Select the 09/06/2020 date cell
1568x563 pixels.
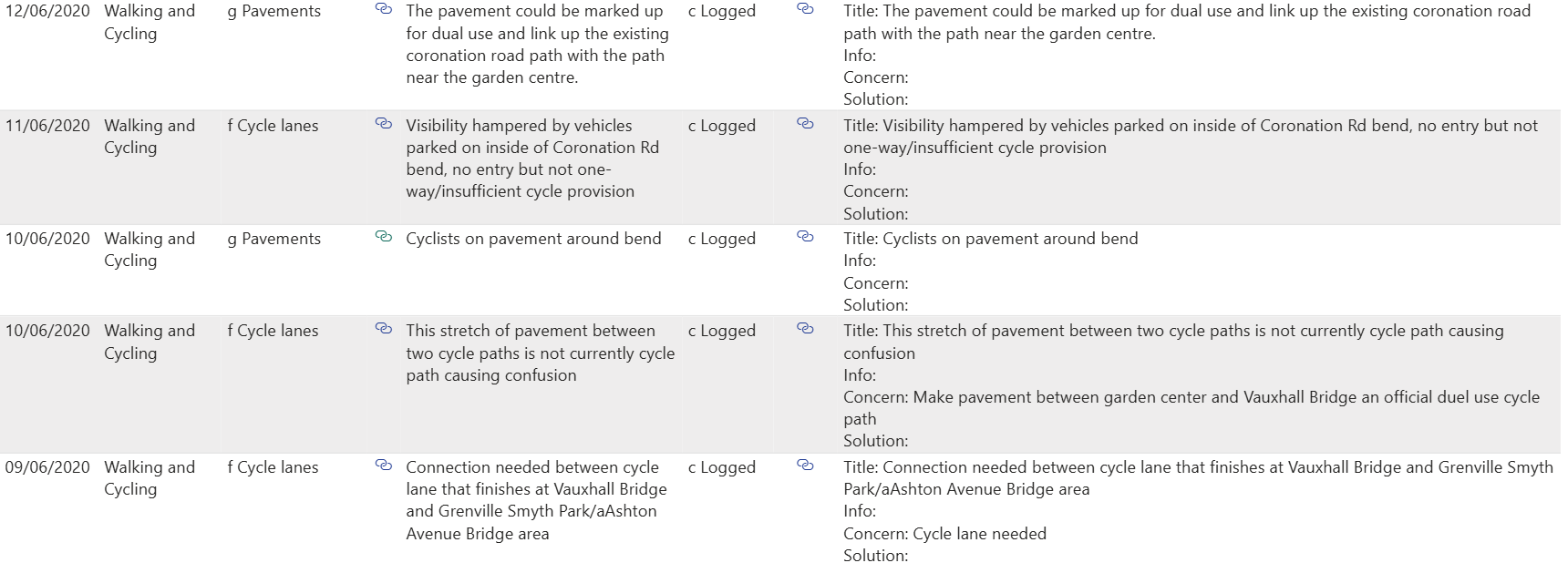click(47, 467)
